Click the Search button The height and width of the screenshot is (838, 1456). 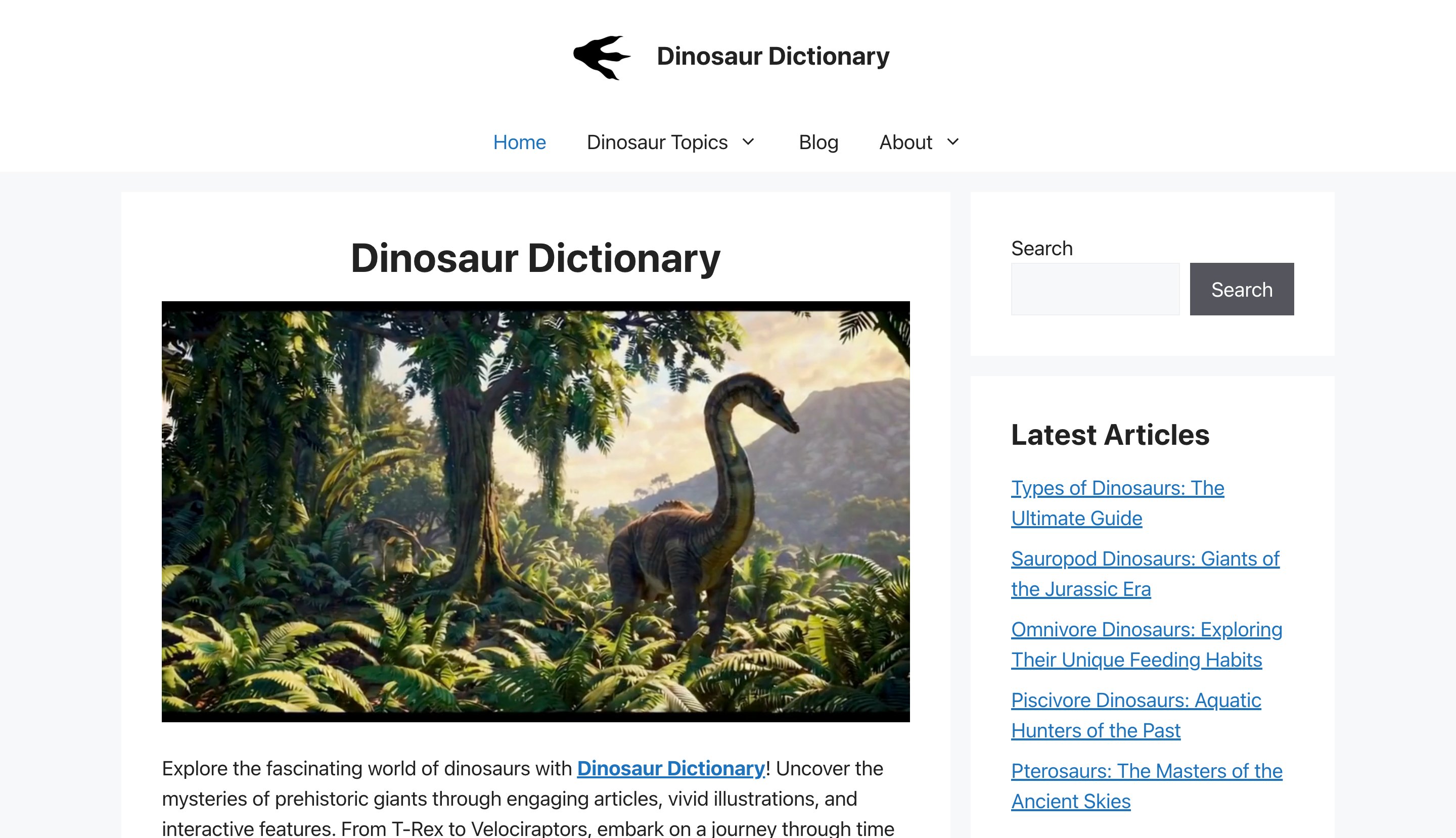click(1241, 289)
